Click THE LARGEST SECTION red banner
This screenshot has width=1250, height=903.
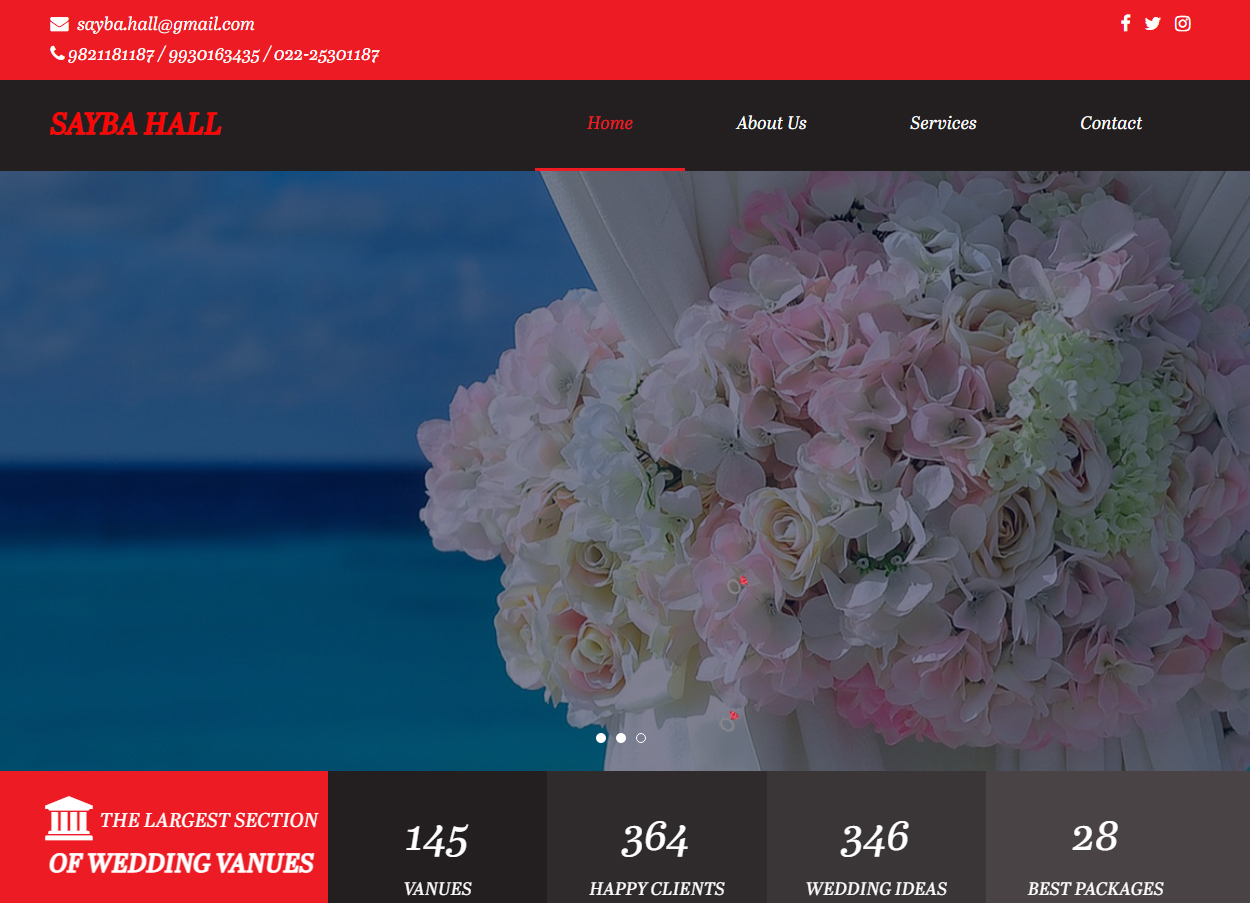click(x=180, y=840)
